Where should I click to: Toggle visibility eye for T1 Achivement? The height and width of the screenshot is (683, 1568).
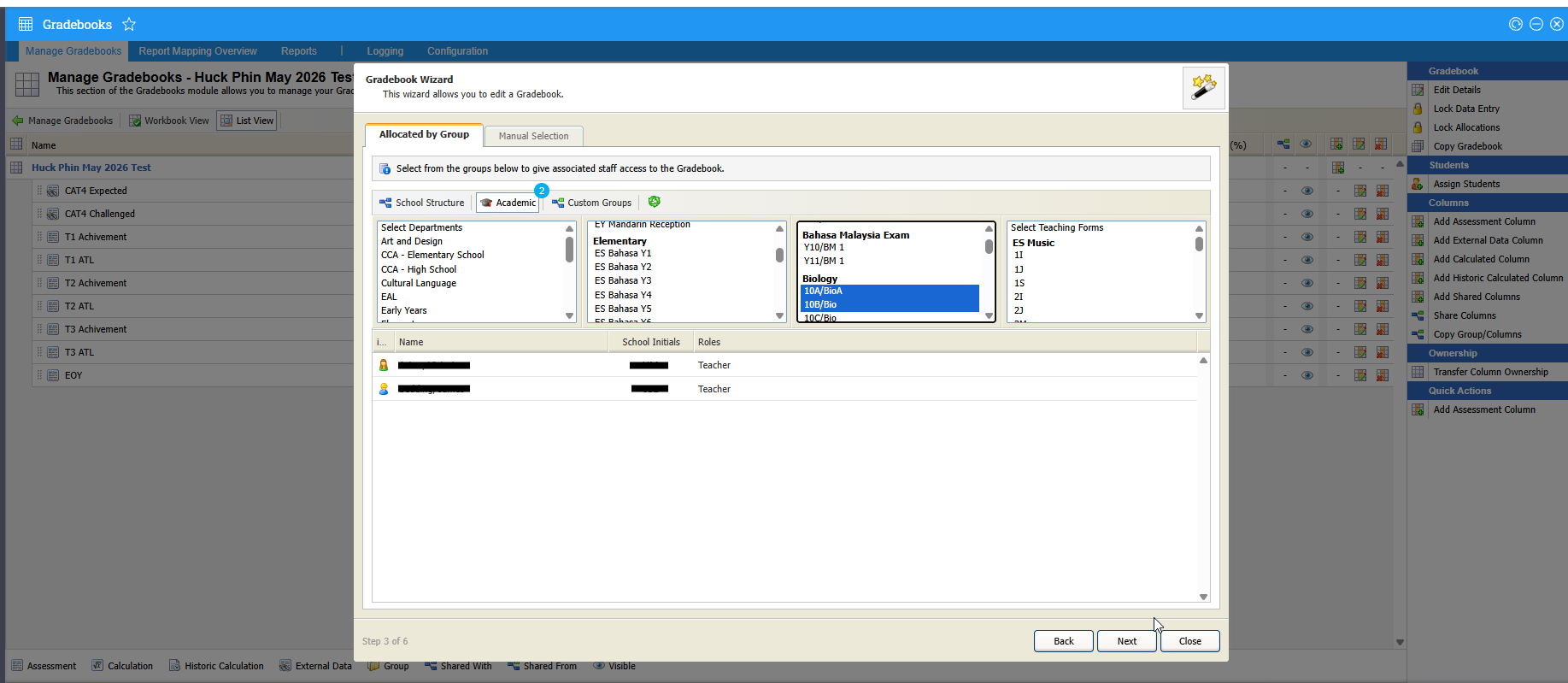coord(1307,237)
